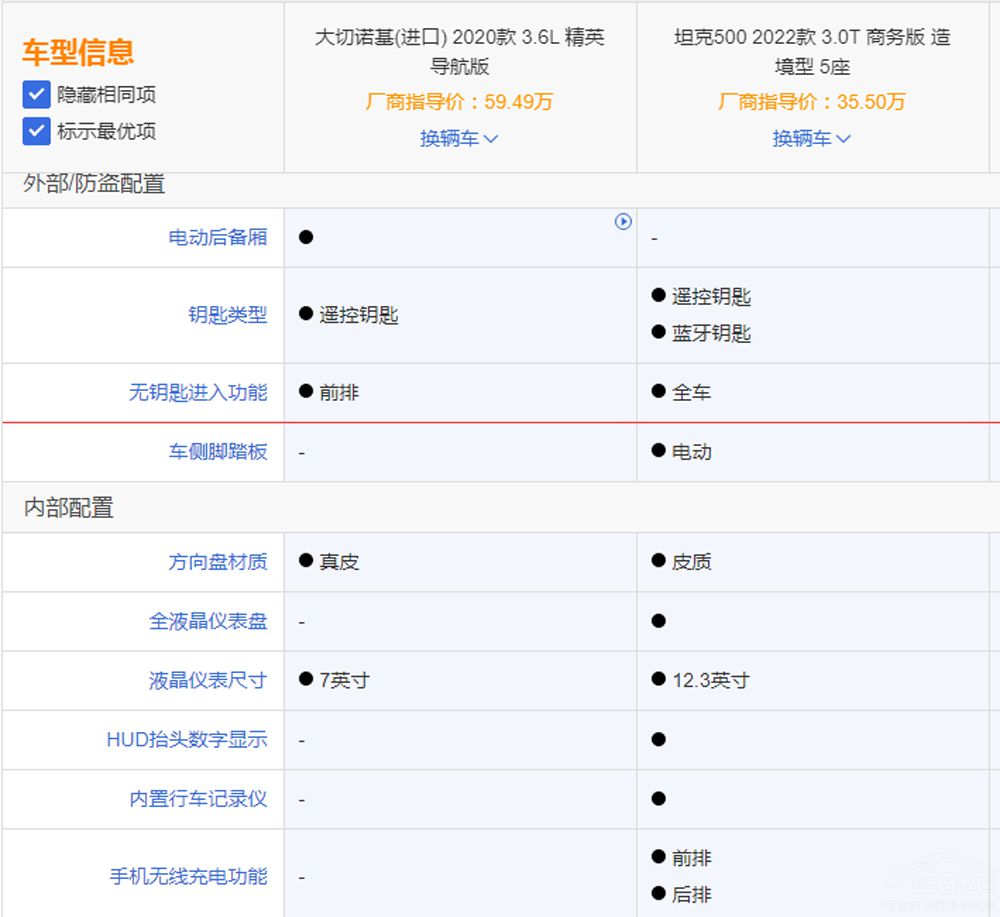Open the 液晶仪表尺寸 link
The width and height of the screenshot is (1000, 917).
tap(207, 680)
